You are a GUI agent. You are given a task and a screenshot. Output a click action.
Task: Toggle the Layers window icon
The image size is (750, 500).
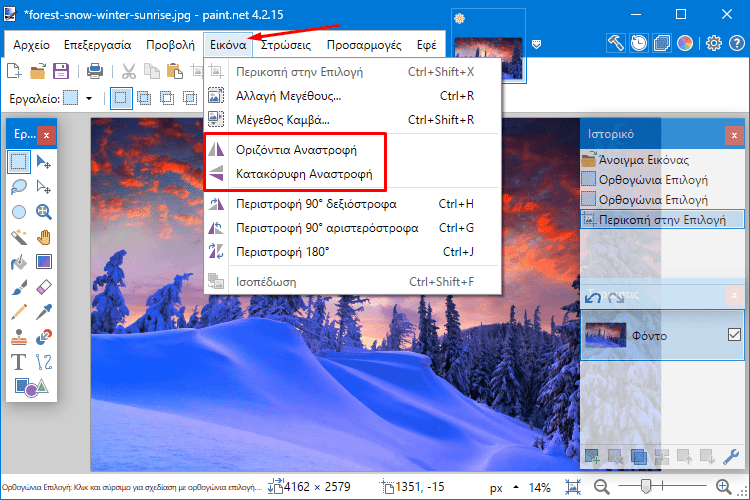pyautogui.click(x=662, y=43)
